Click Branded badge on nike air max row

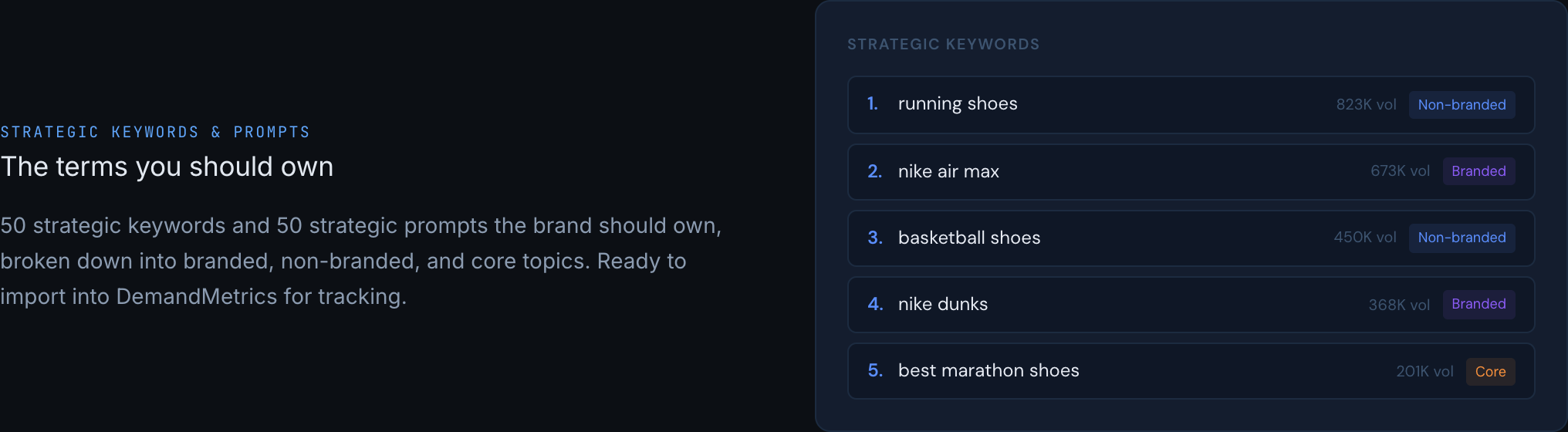coord(1478,171)
